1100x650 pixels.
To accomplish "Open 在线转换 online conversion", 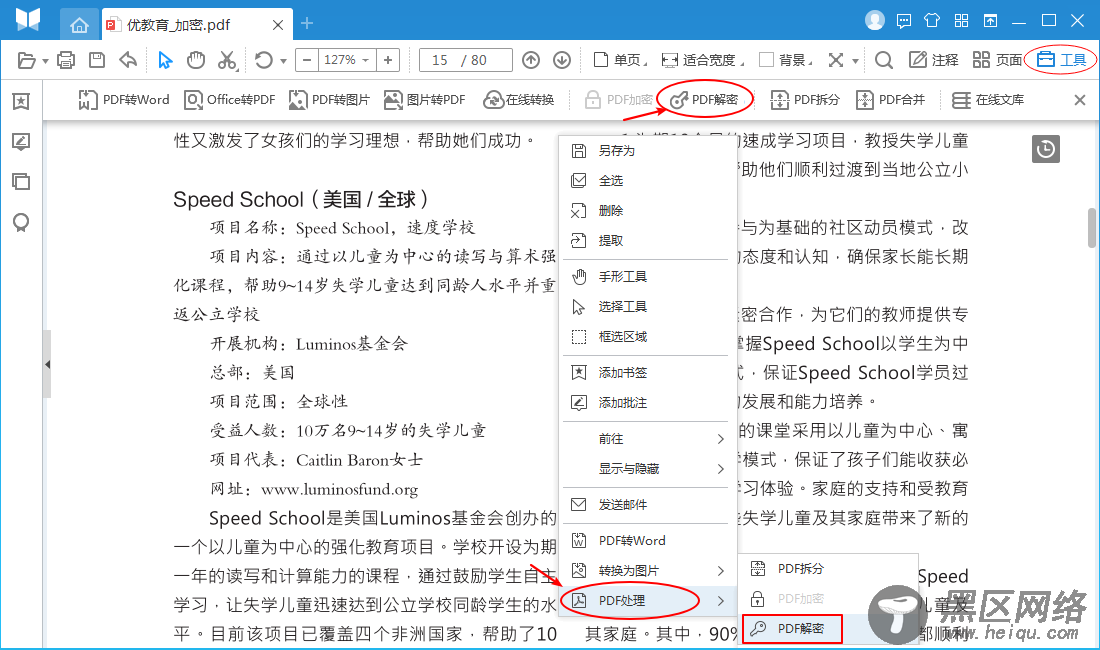I will [518, 100].
